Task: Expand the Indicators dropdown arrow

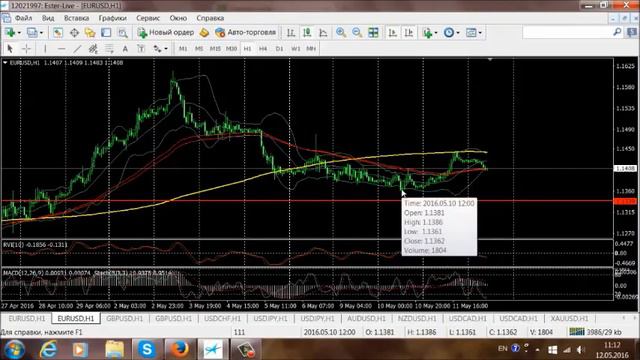Action: (x=436, y=33)
